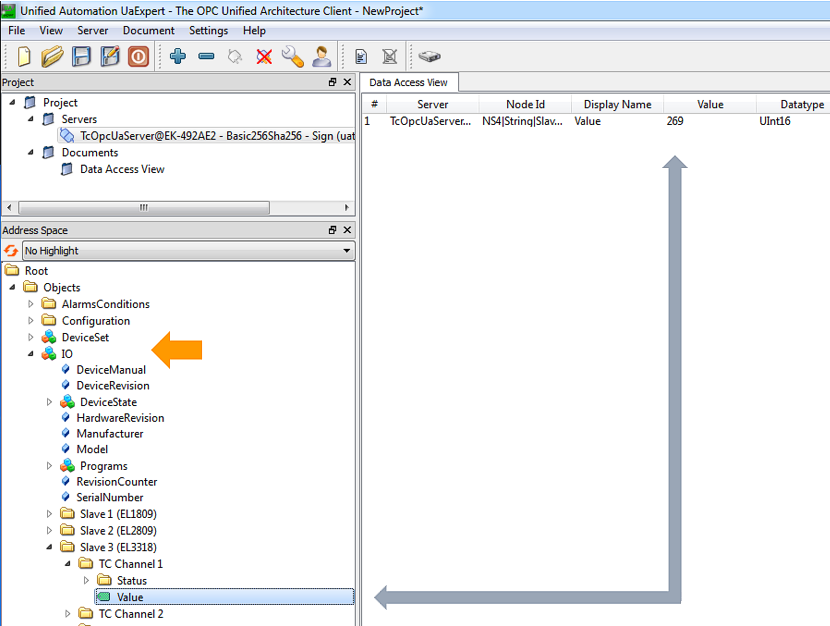
Task: Click the change user person icon
Action: pyautogui.click(x=321, y=56)
